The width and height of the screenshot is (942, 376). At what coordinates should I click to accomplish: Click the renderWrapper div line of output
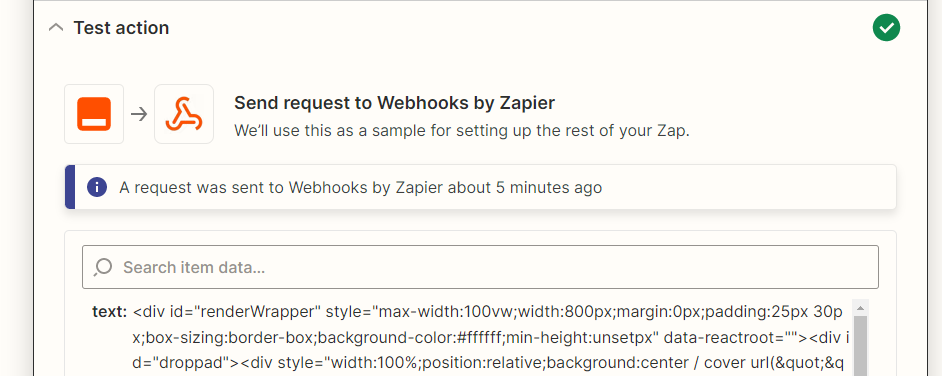pyautogui.click(x=488, y=312)
